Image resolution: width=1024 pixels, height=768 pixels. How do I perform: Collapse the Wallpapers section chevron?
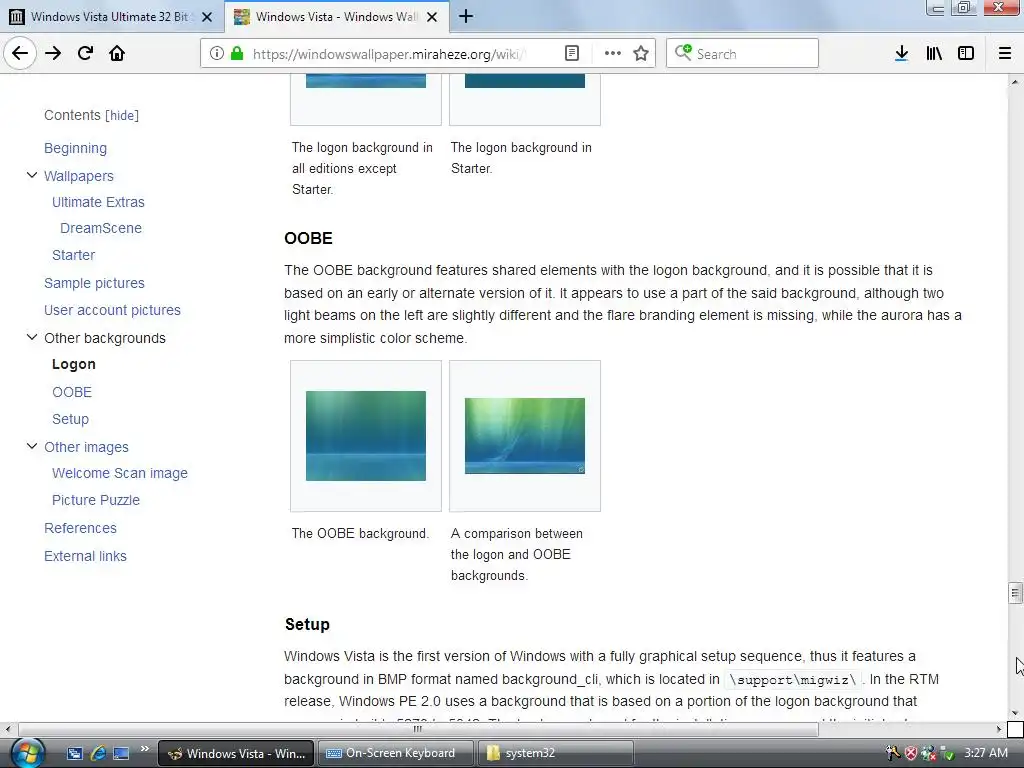tap(31, 175)
